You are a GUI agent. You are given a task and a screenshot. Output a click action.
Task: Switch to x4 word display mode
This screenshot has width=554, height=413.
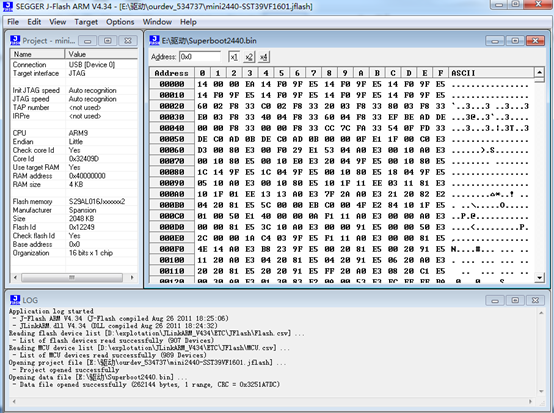pyautogui.click(x=264, y=57)
